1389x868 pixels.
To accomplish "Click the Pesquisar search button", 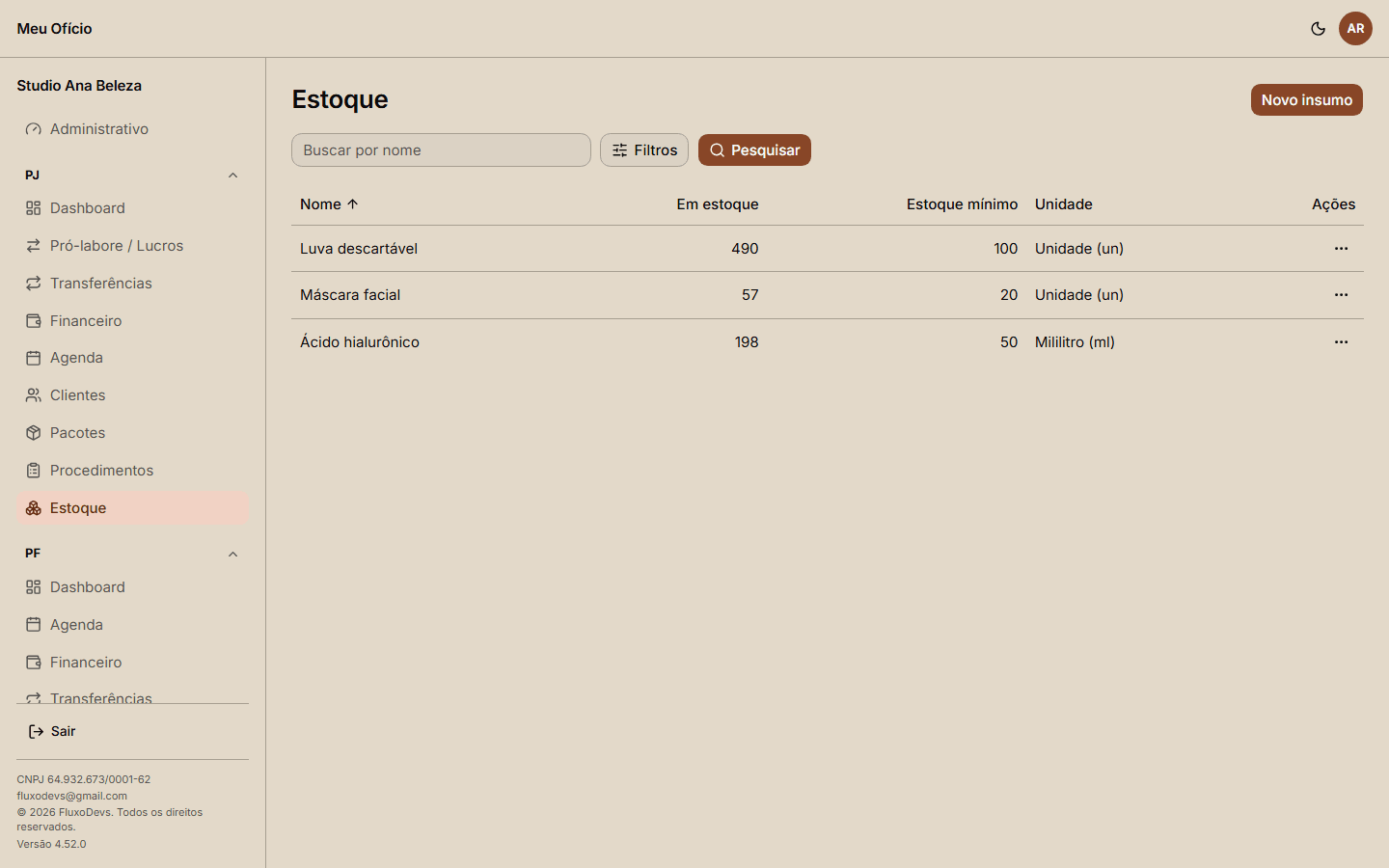I will 754,150.
